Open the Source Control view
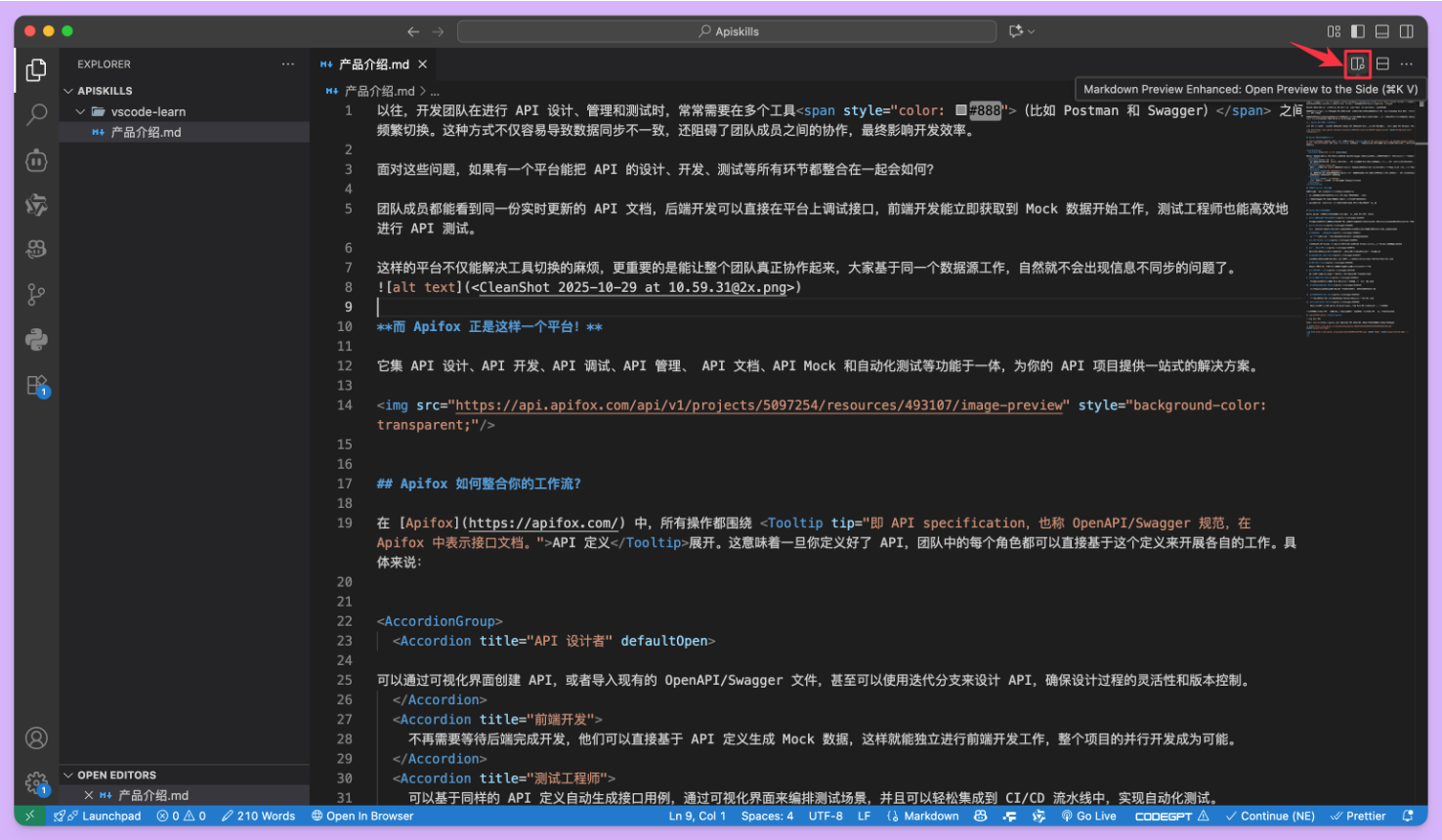This screenshot has width=1442, height=840. pos(36,294)
